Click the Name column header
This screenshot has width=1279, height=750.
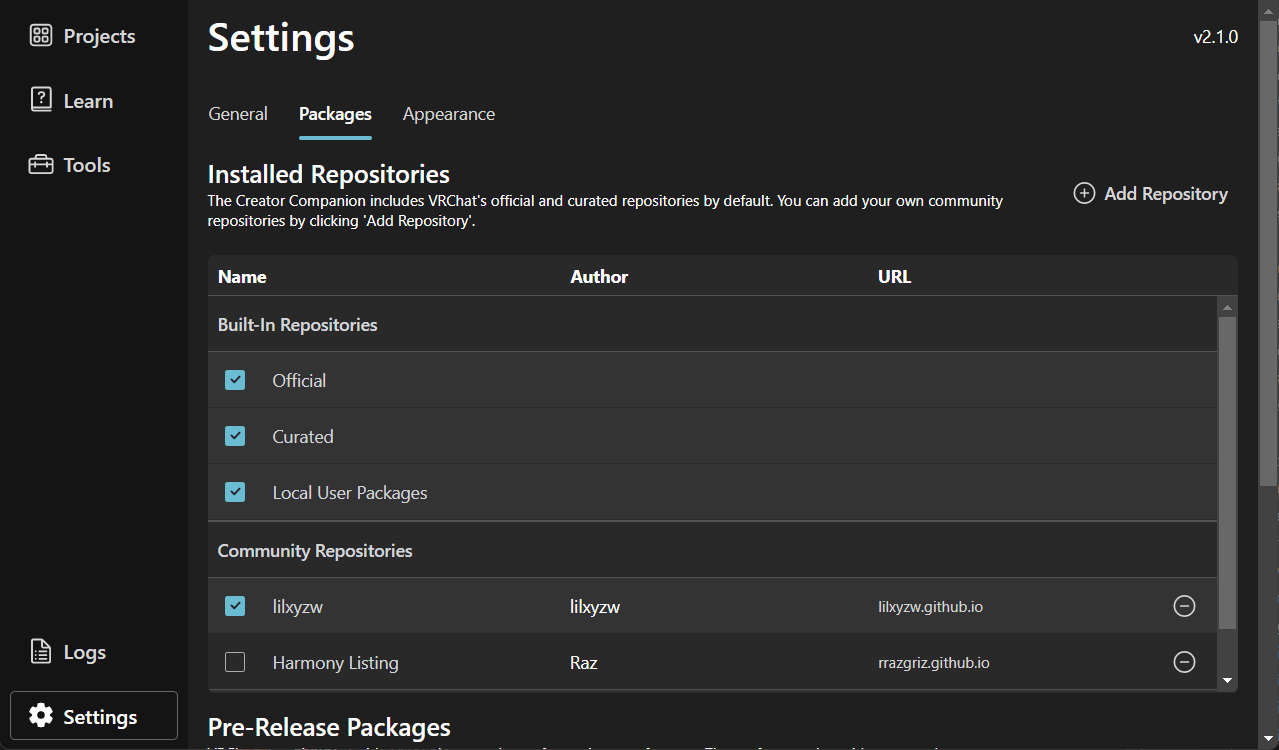(242, 277)
